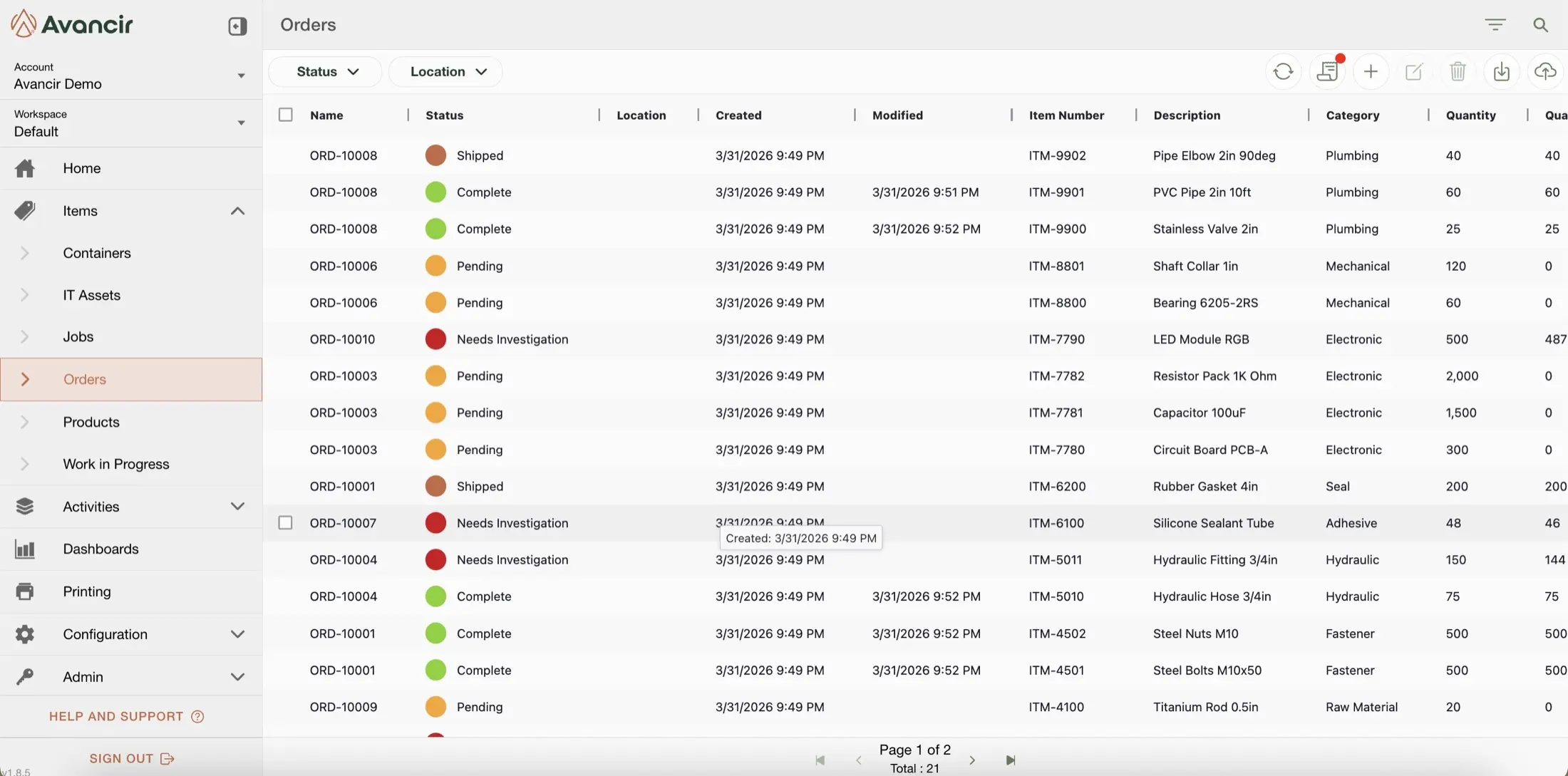Click the download icon in toolbar
The height and width of the screenshot is (776, 1568).
1501,71
